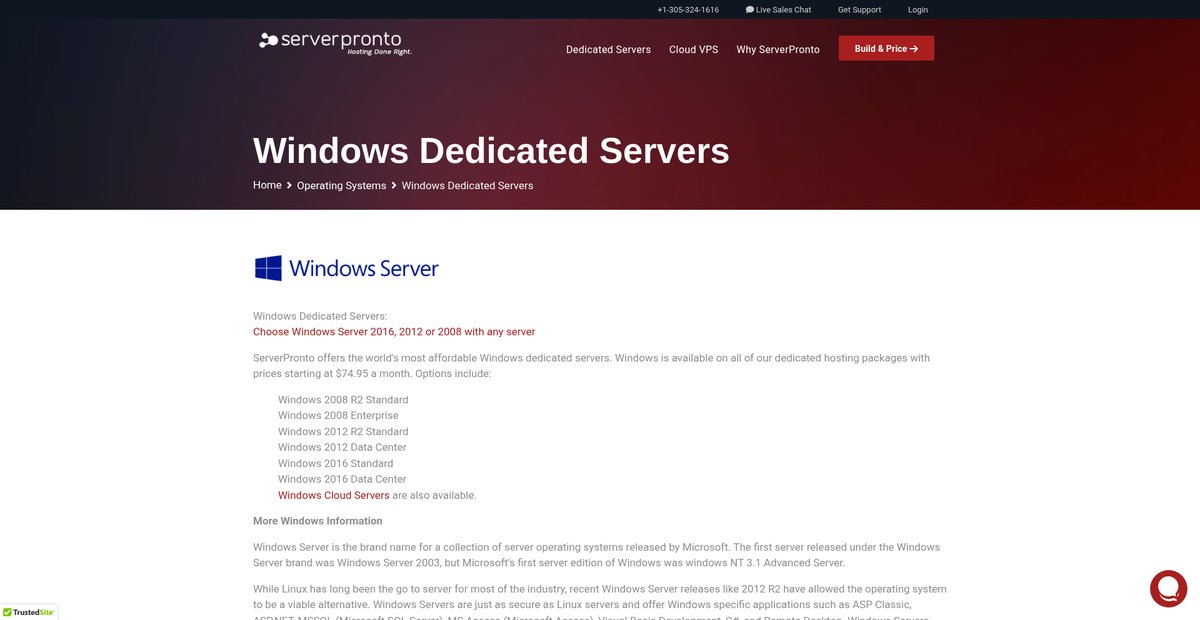The width and height of the screenshot is (1200, 620).
Task: Call the +1-305-324-1616 phone link
Action: pyautogui.click(x=688, y=10)
